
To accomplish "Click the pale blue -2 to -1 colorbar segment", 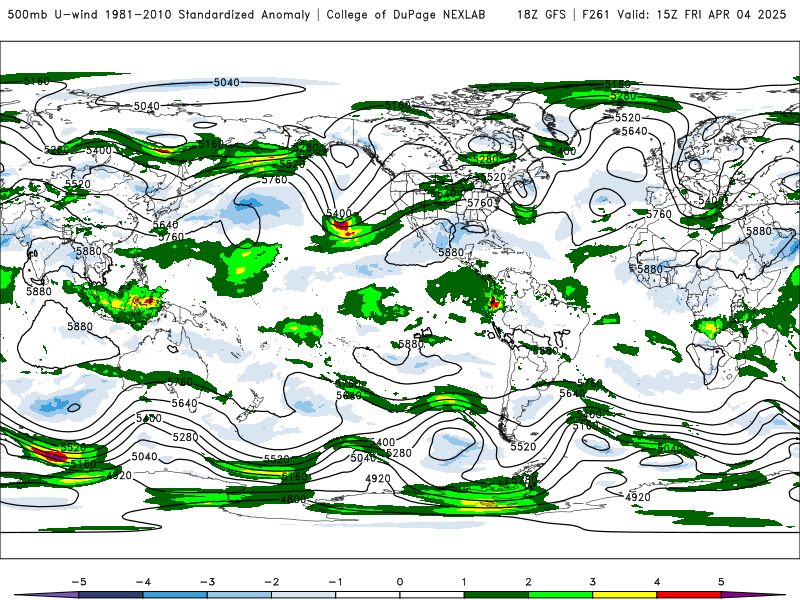I will [x=304, y=595].
